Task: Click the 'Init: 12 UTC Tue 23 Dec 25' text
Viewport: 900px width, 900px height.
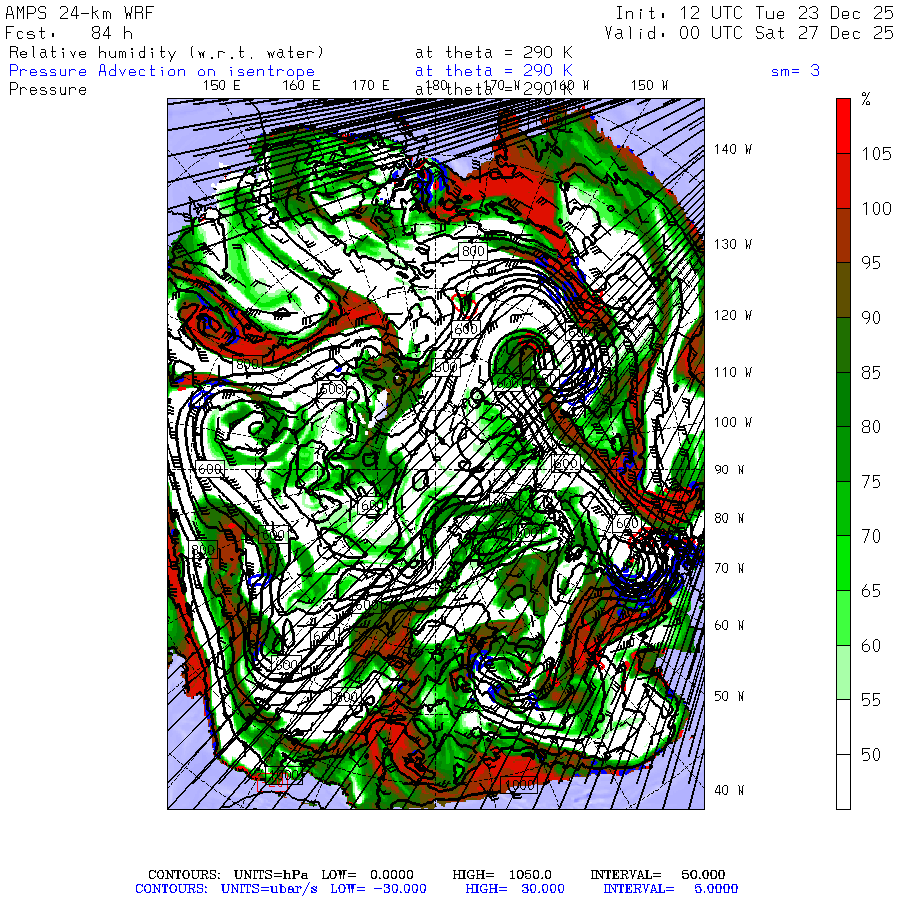Action: pos(754,13)
